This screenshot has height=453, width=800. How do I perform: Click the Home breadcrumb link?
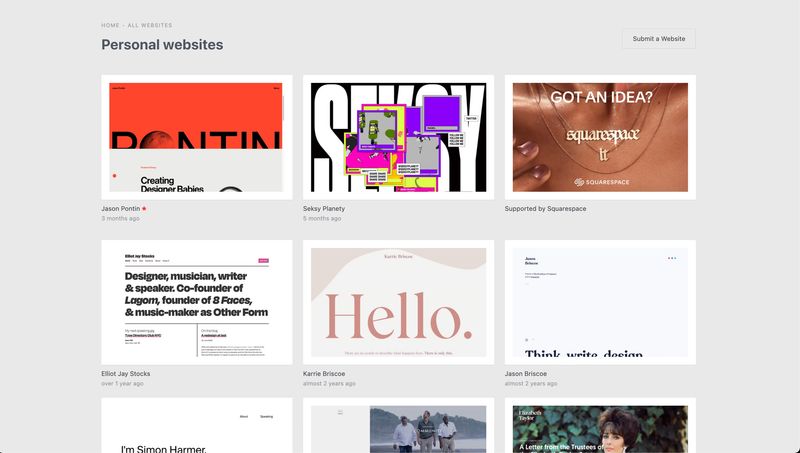(110, 25)
